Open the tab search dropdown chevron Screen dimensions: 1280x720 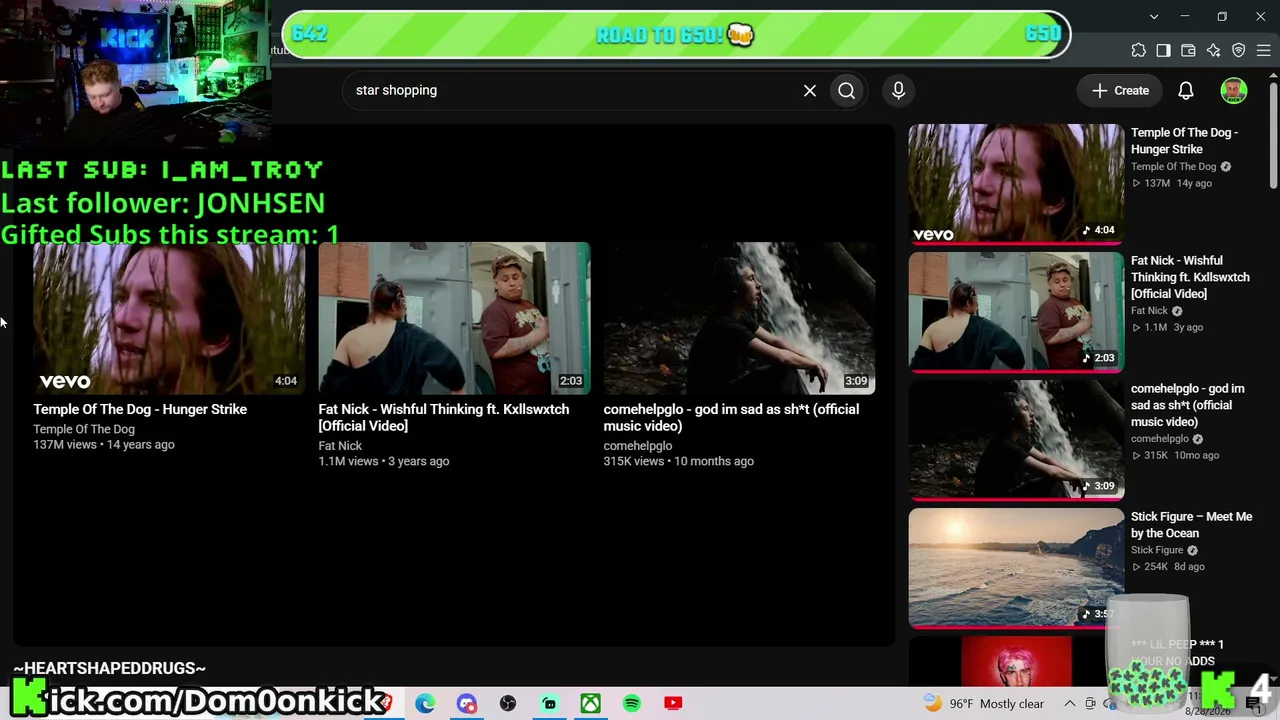[x=1154, y=16]
